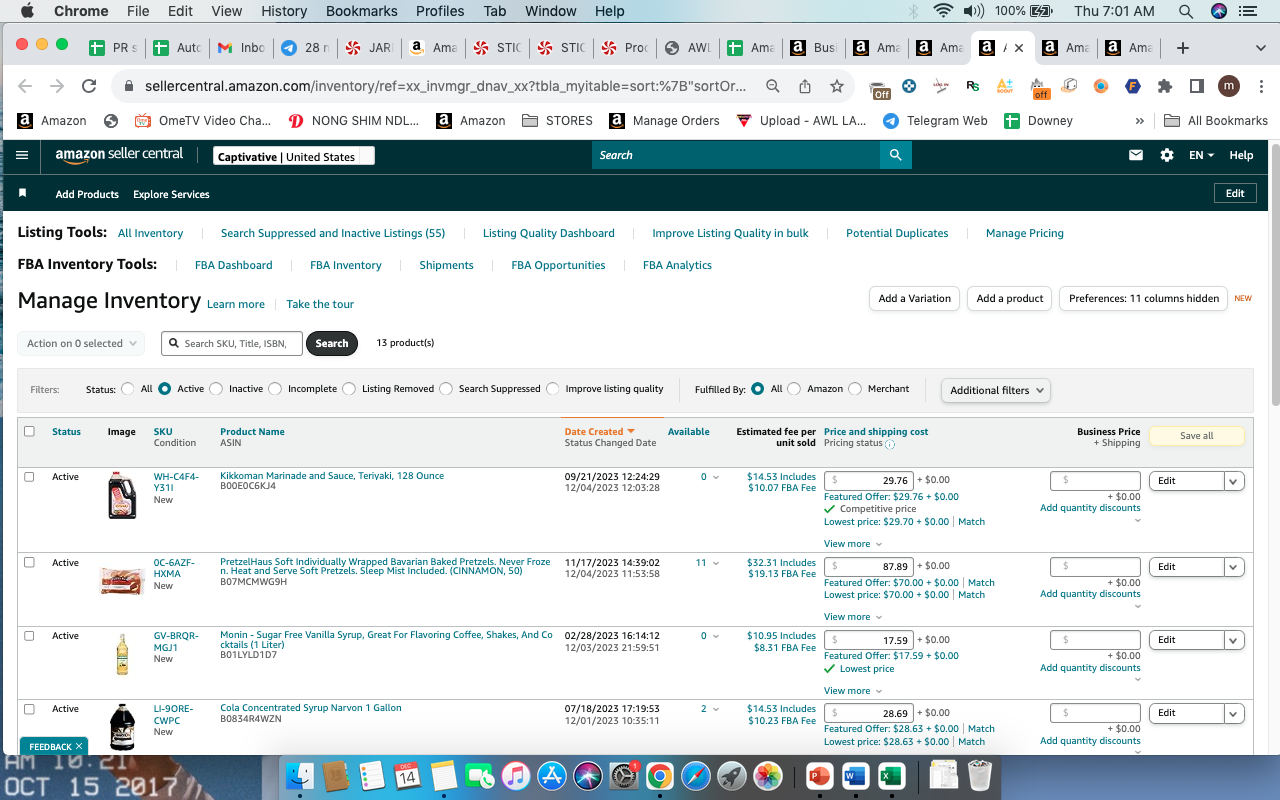This screenshot has width=1280, height=800.
Task: Open the Edit dropdown arrow for Kikkoman row
Action: pos(1235,481)
